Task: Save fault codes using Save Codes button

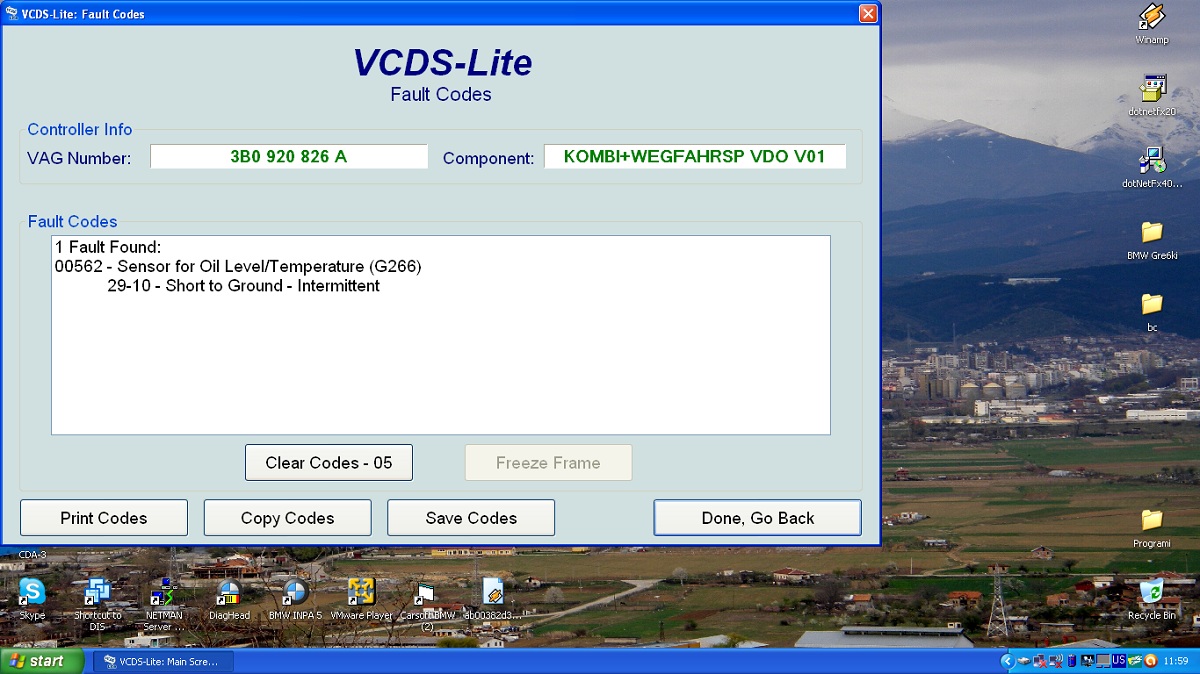Action: coord(471,518)
